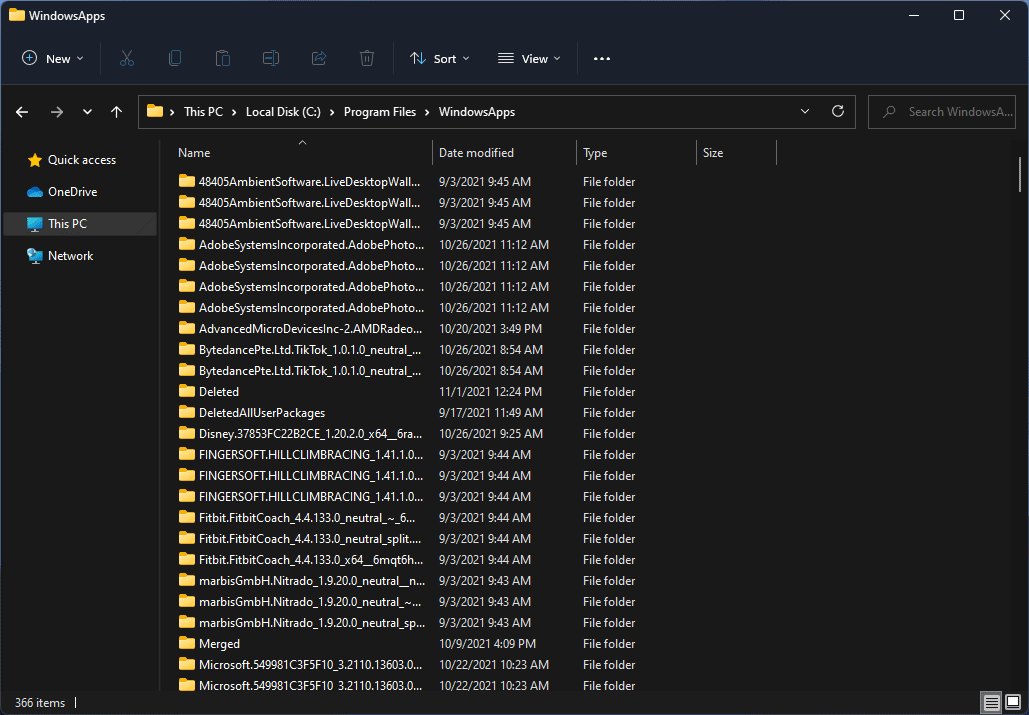Click the Copy icon in toolbar
Viewport: 1029px width, 715px height.
click(175, 59)
